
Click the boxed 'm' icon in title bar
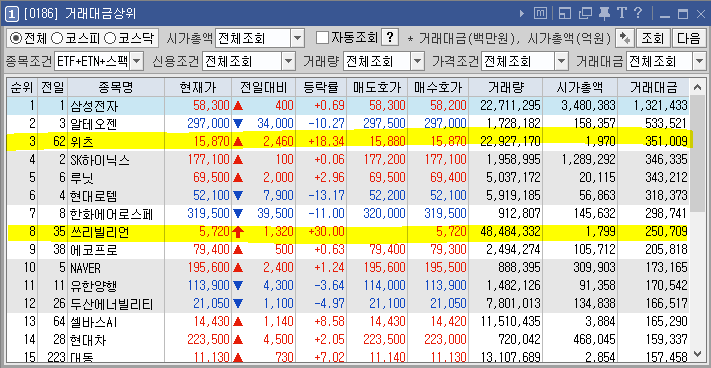pyautogui.click(x=540, y=14)
